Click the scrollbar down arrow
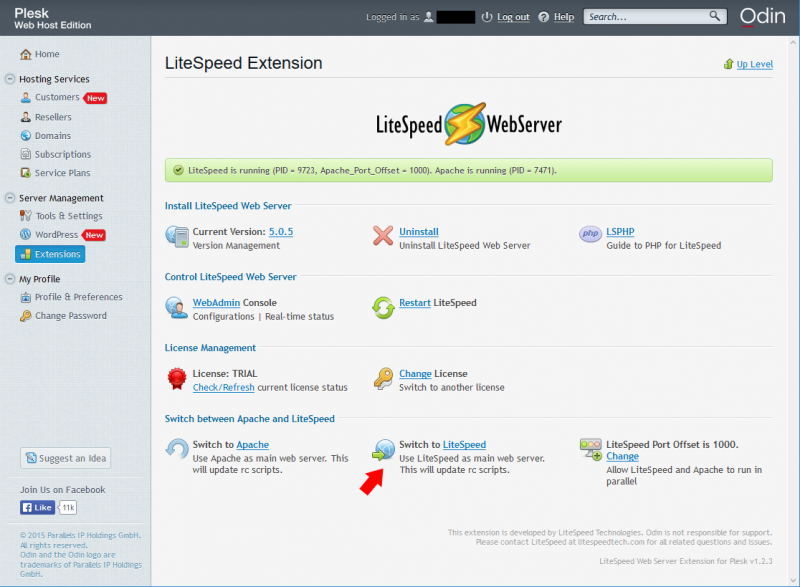800x587 pixels. pos(793,580)
